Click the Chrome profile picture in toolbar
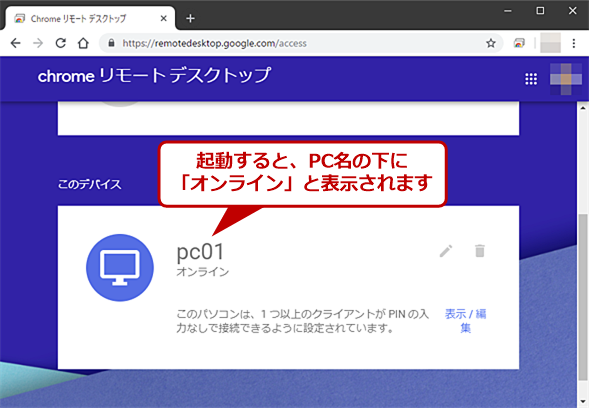The image size is (589, 408). pyautogui.click(x=550, y=43)
